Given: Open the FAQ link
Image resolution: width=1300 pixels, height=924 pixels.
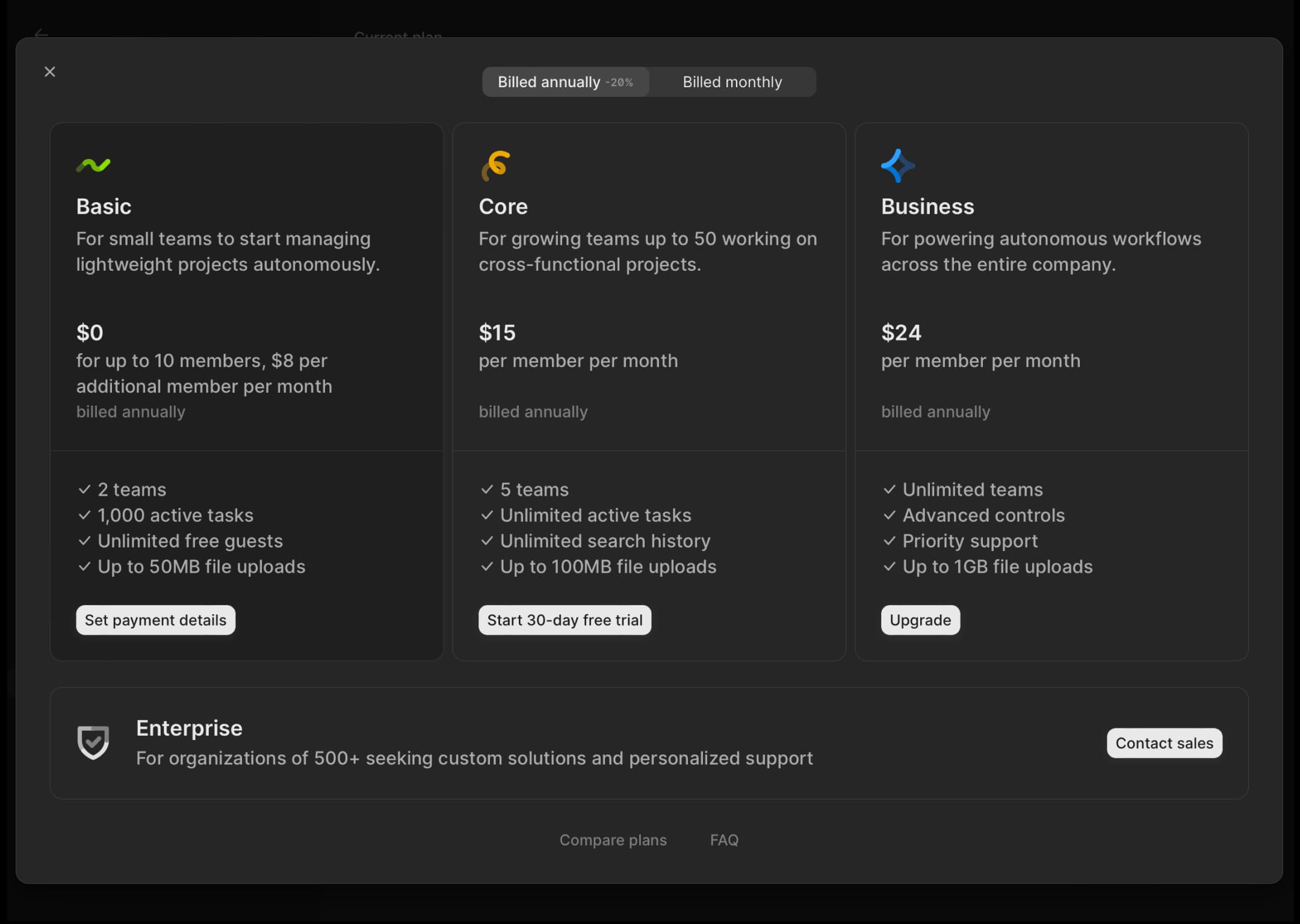Looking at the screenshot, I should coord(724,840).
